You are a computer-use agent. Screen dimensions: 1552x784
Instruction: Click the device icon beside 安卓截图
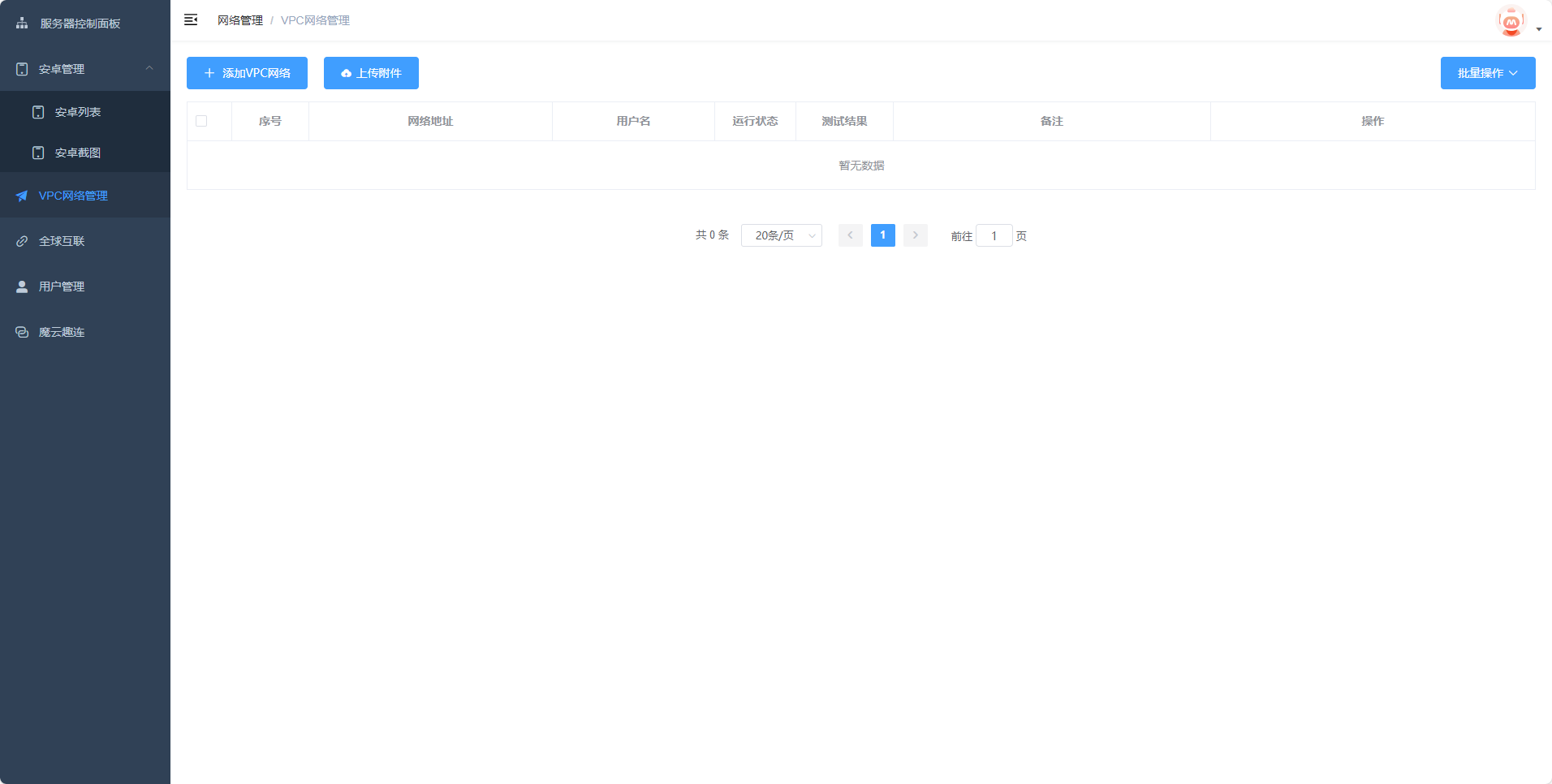pos(38,153)
